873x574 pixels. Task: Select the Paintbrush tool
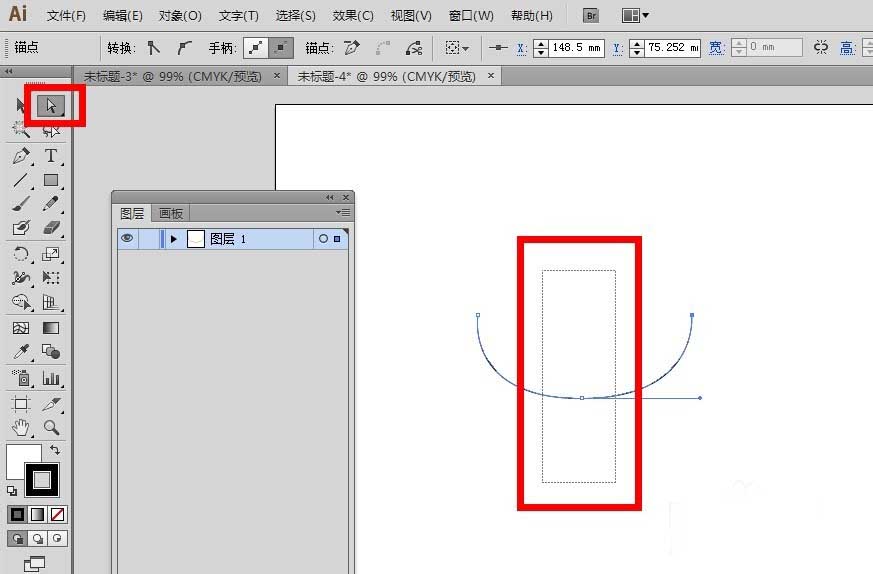click(21, 204)
